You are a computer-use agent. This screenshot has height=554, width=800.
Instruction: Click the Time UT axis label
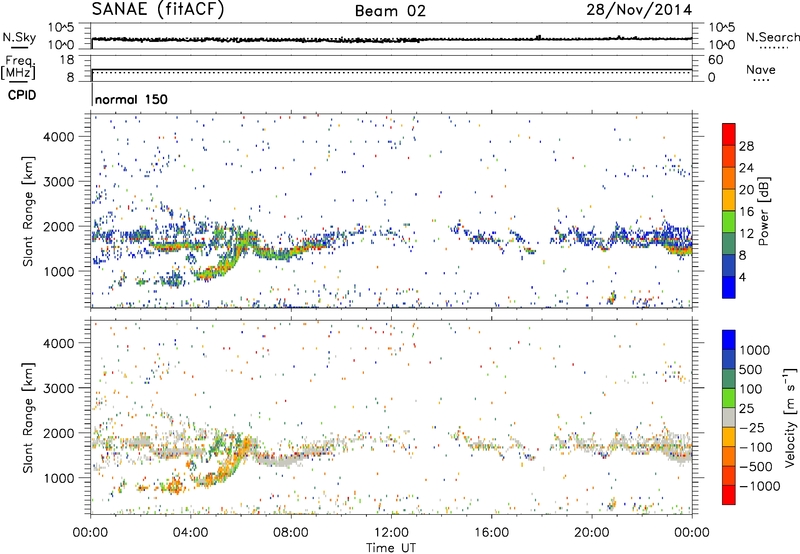tap(391, 548)
